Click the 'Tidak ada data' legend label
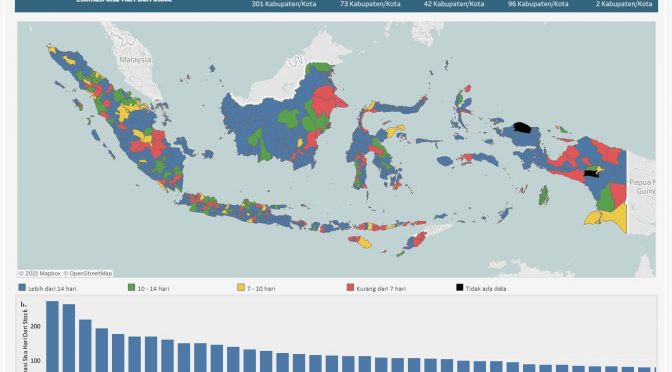 (486, 289)
